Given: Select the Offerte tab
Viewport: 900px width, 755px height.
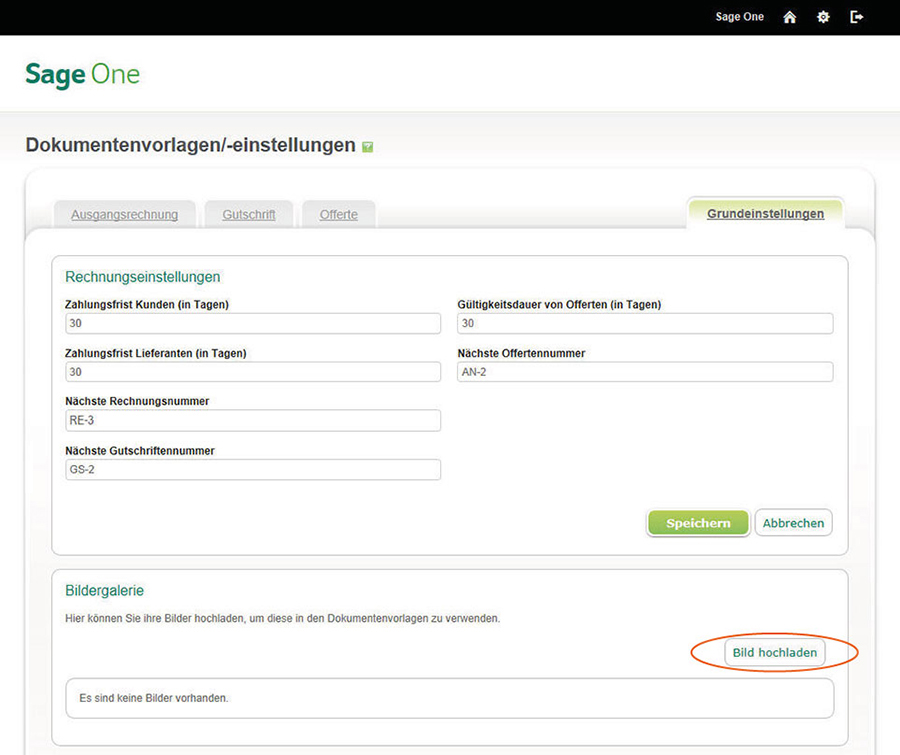Looking at the screenshot, I should [339, 215].
